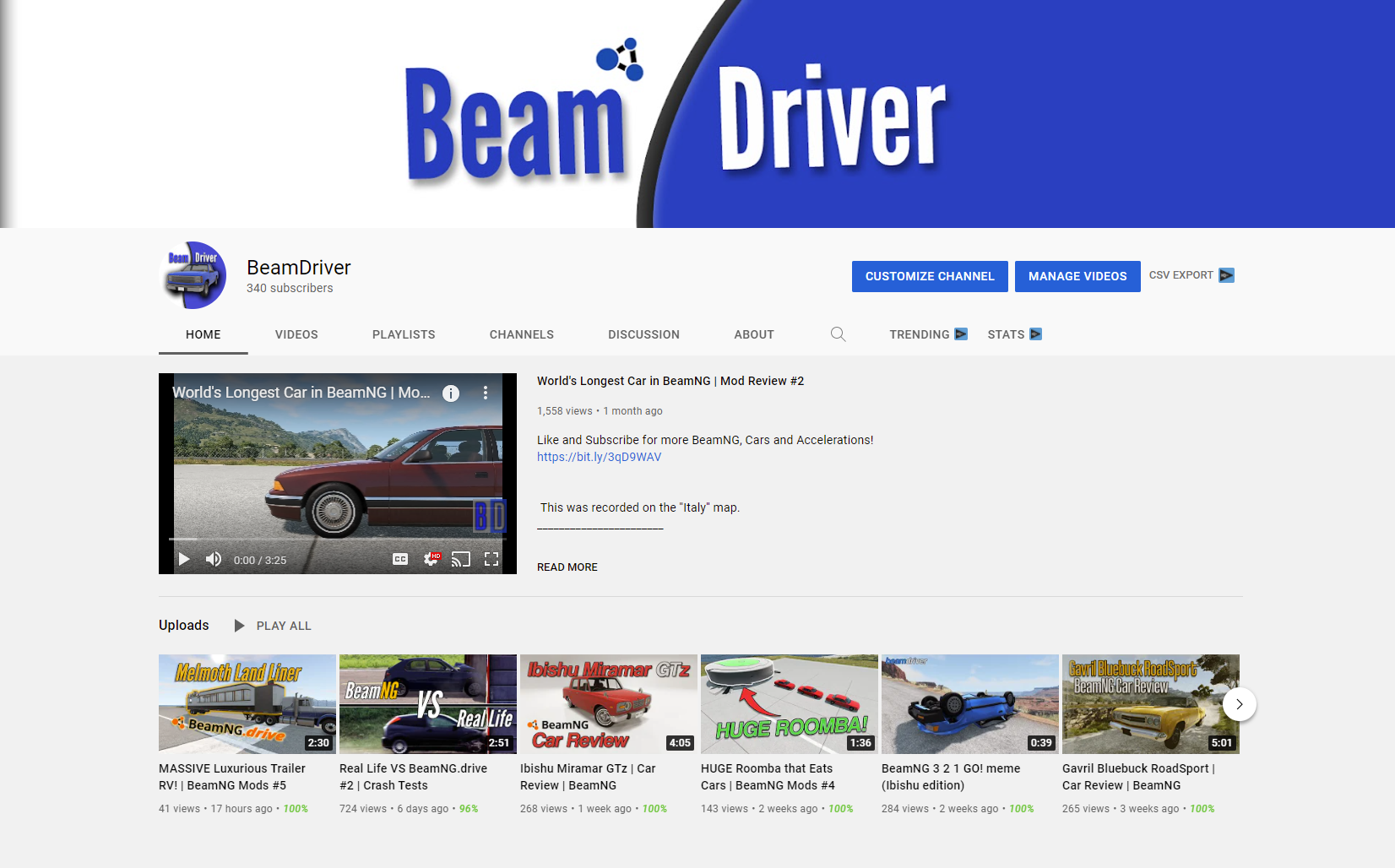Click 1,558 views on featured video
Screen dimensions: 1395x868
click(x=565, y=411)
